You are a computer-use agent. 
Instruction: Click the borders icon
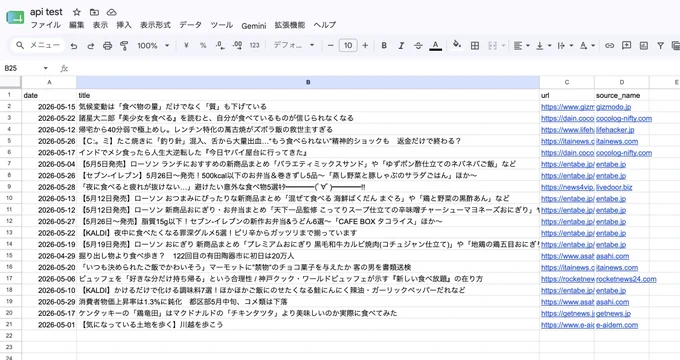pos(475,46)
